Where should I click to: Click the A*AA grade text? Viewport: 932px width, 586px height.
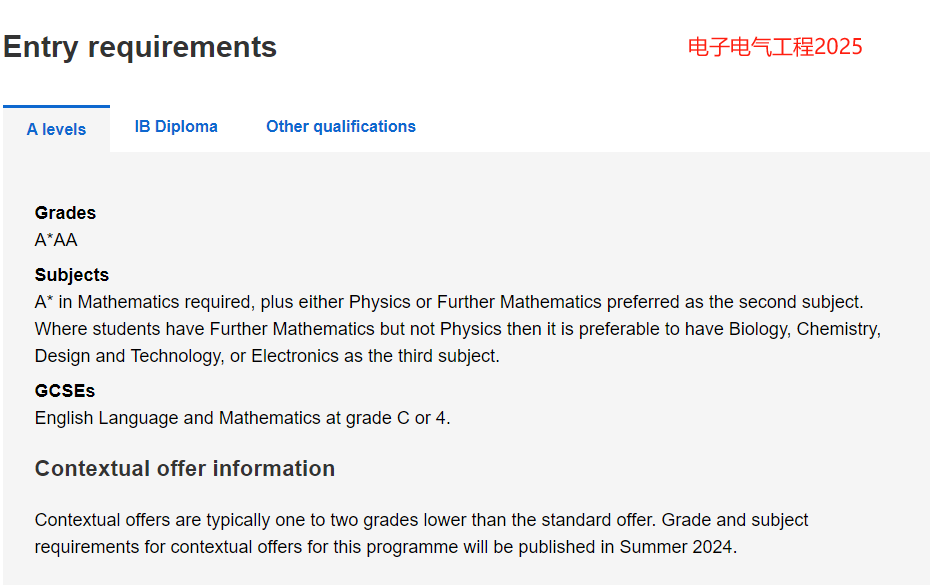[x=56, y=240]
